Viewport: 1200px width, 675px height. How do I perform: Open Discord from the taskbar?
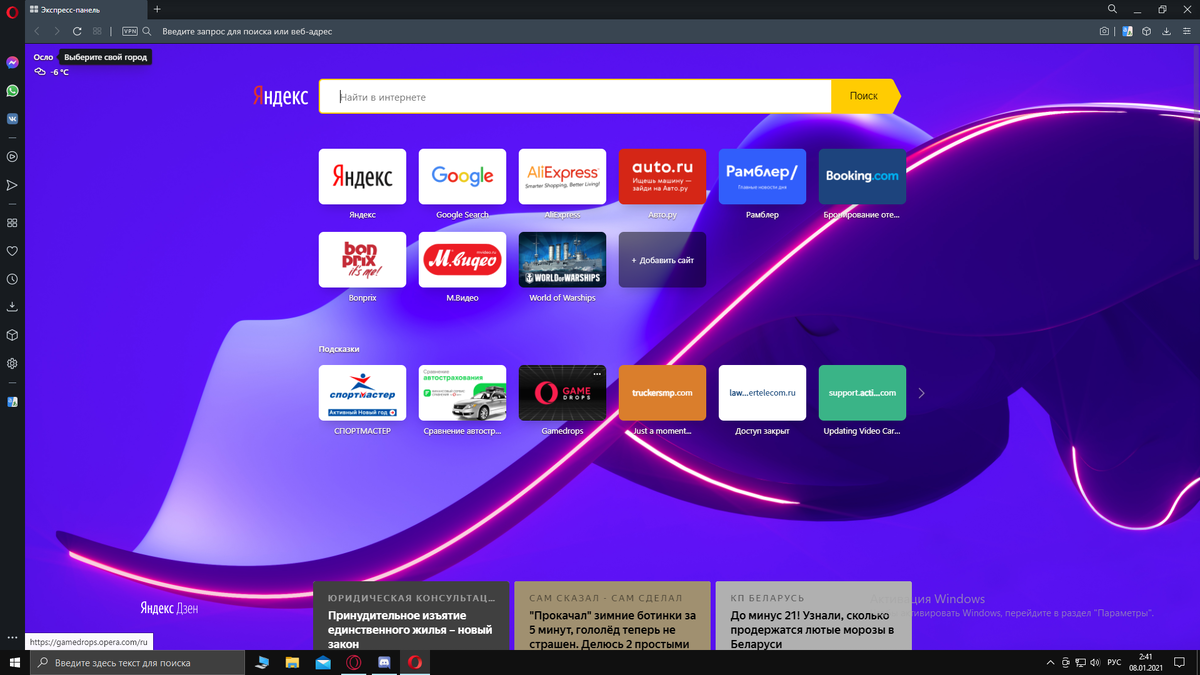[384, 662]
